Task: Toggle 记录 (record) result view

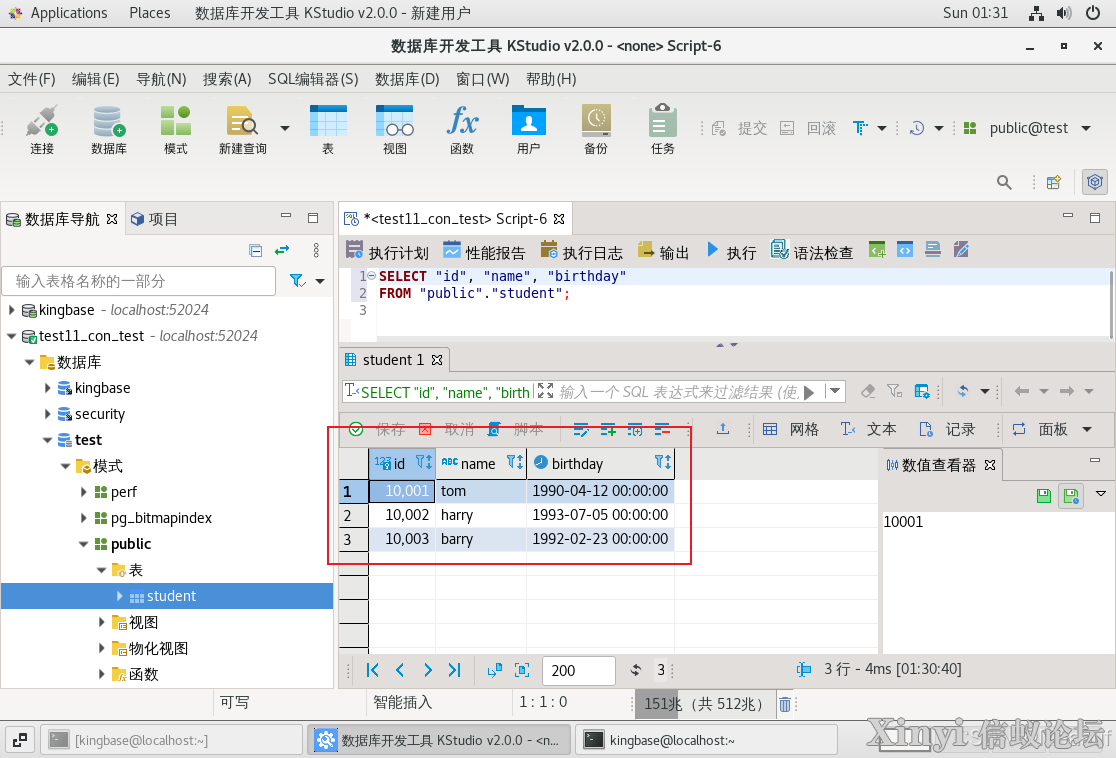Action: coord(947,429)
